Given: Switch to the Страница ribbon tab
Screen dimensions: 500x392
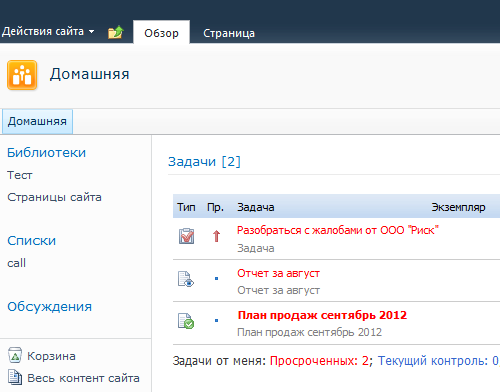Looking at the screenshot, I should [229, 33].
